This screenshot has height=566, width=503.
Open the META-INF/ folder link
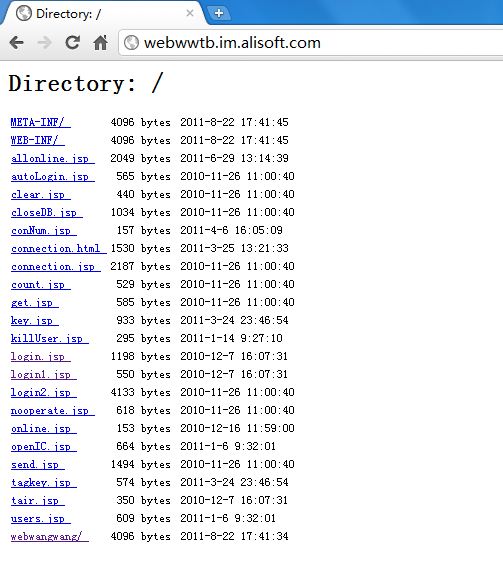[40, 122]
